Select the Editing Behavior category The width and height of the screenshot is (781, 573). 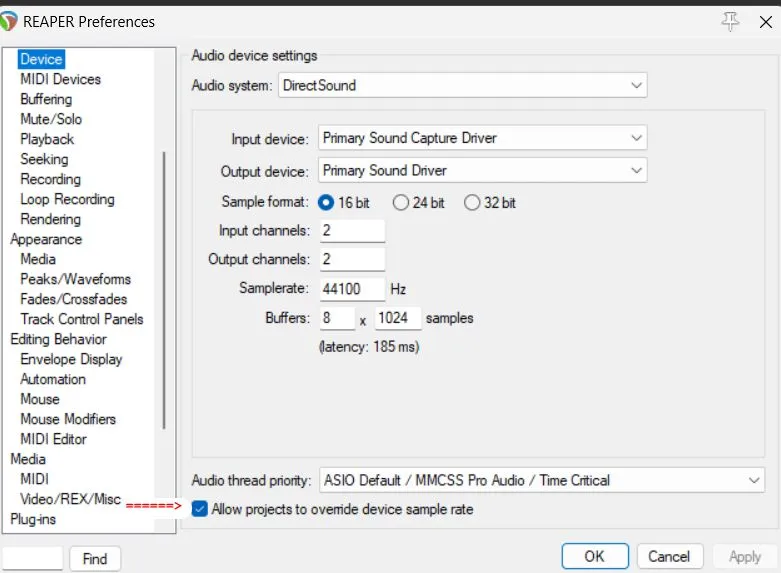click(58, 339)
